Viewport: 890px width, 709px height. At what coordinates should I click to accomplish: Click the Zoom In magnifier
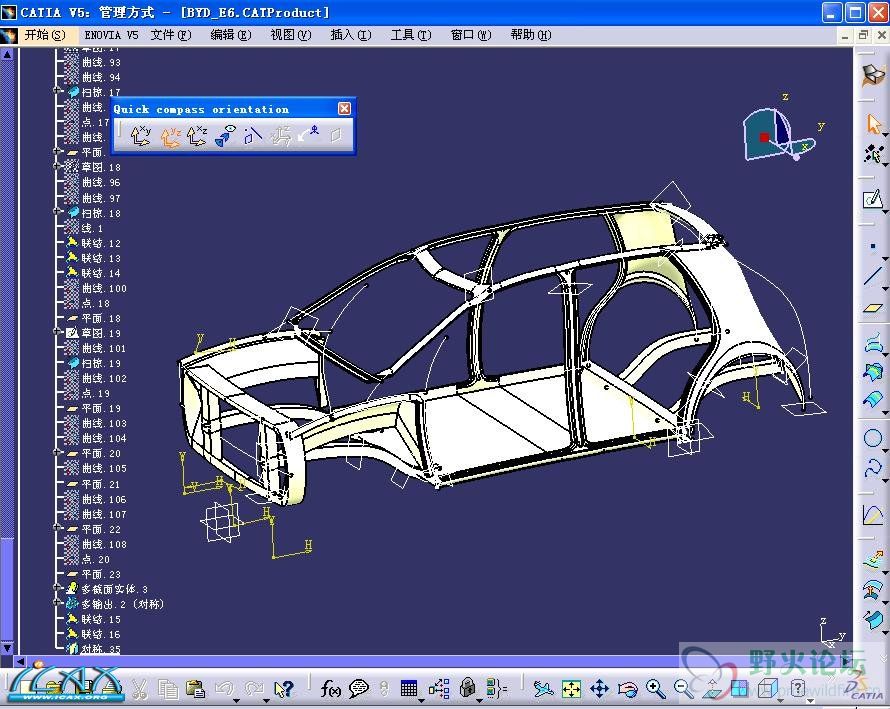(x=656, y=689)
